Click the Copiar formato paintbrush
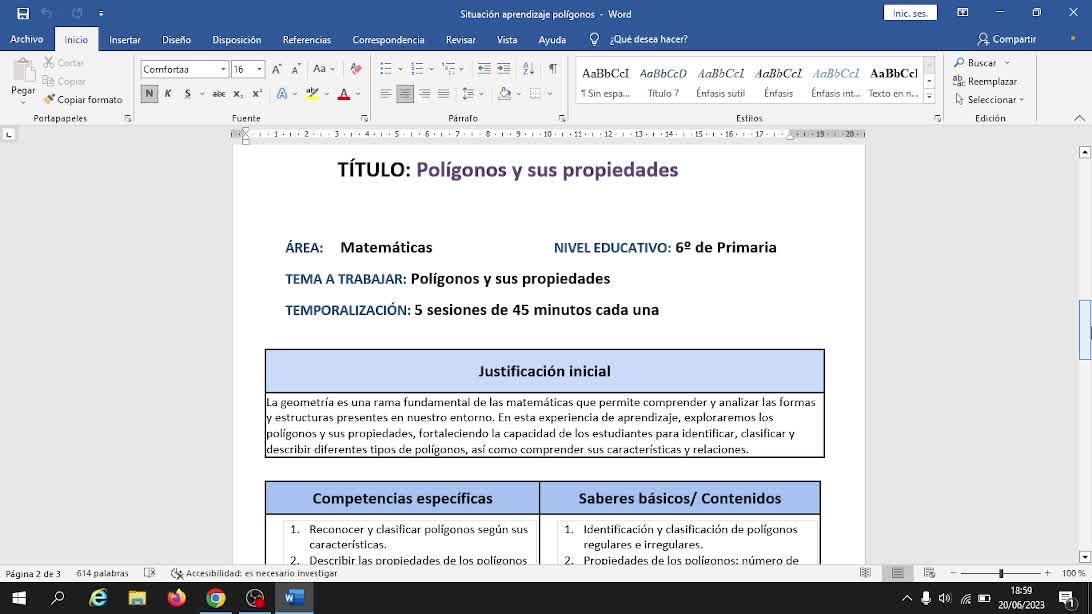This screenshot has width=1092, height=614. 83,100
